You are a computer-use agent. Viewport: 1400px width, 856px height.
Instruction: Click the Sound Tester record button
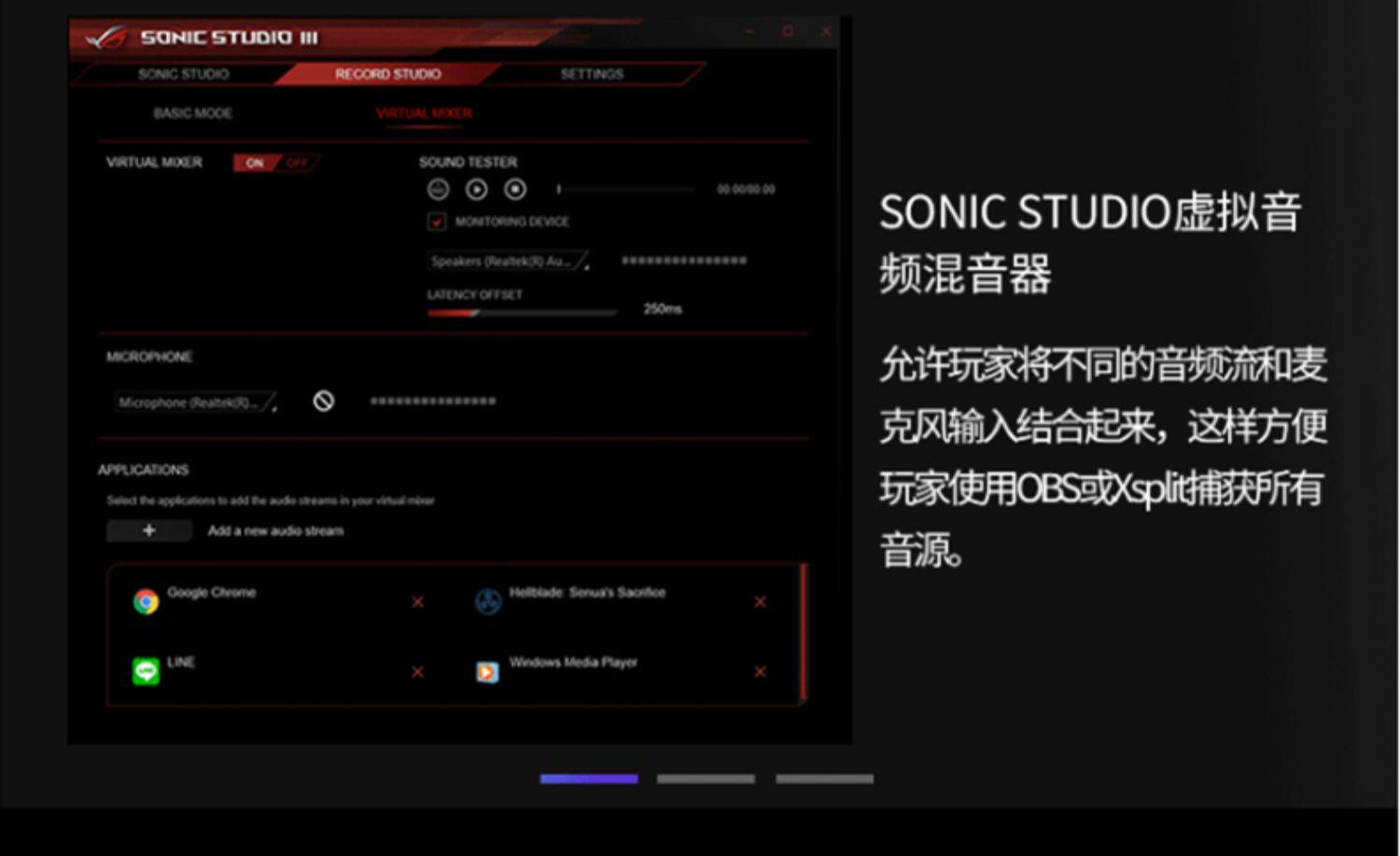(438, 189)
